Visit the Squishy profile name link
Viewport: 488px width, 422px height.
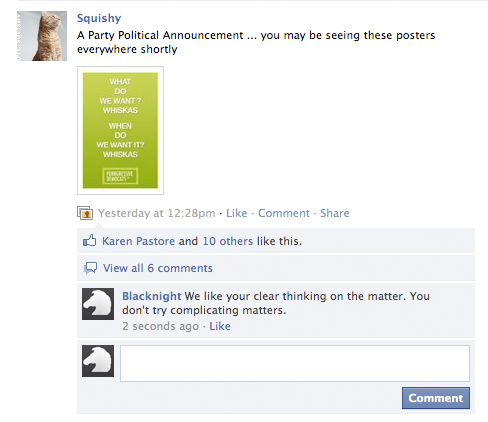99,18
